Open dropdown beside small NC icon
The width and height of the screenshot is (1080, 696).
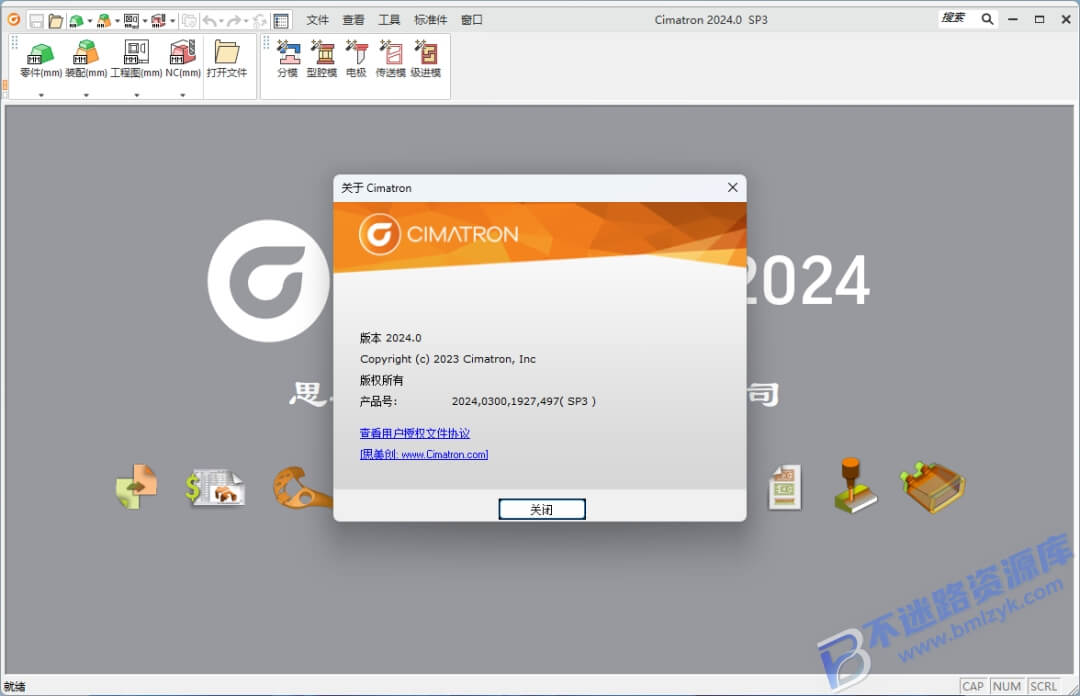(x=172, y=21)
